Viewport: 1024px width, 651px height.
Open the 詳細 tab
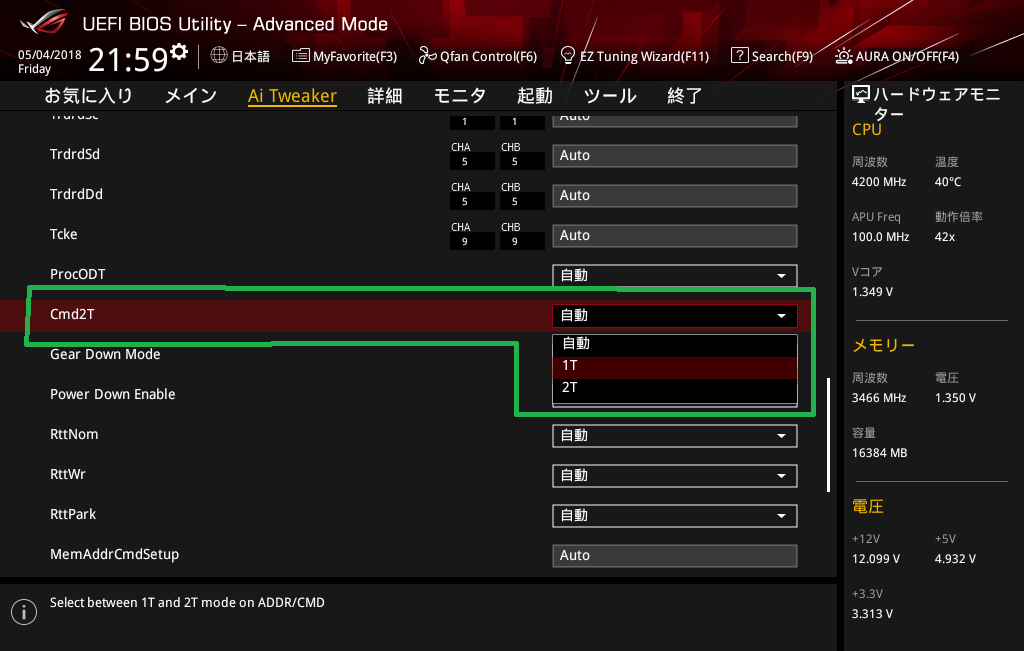click(x=385, y=96)
